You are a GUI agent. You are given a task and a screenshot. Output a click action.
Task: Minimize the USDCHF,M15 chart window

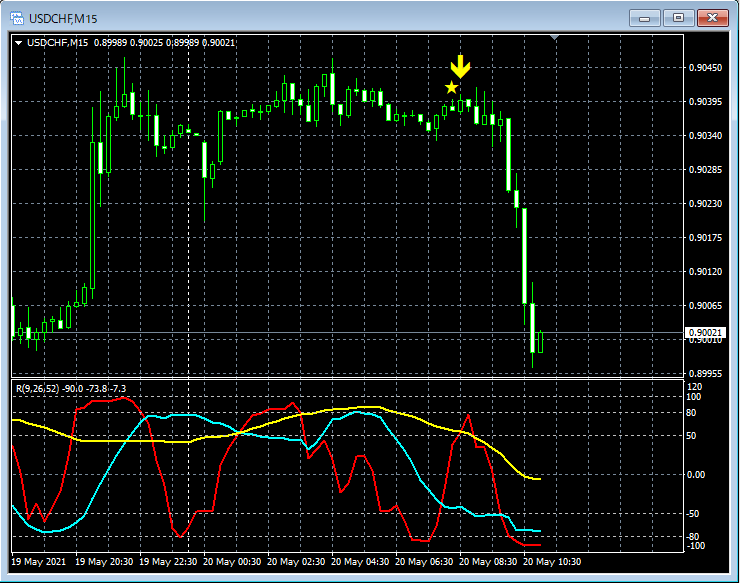(644, 18)
